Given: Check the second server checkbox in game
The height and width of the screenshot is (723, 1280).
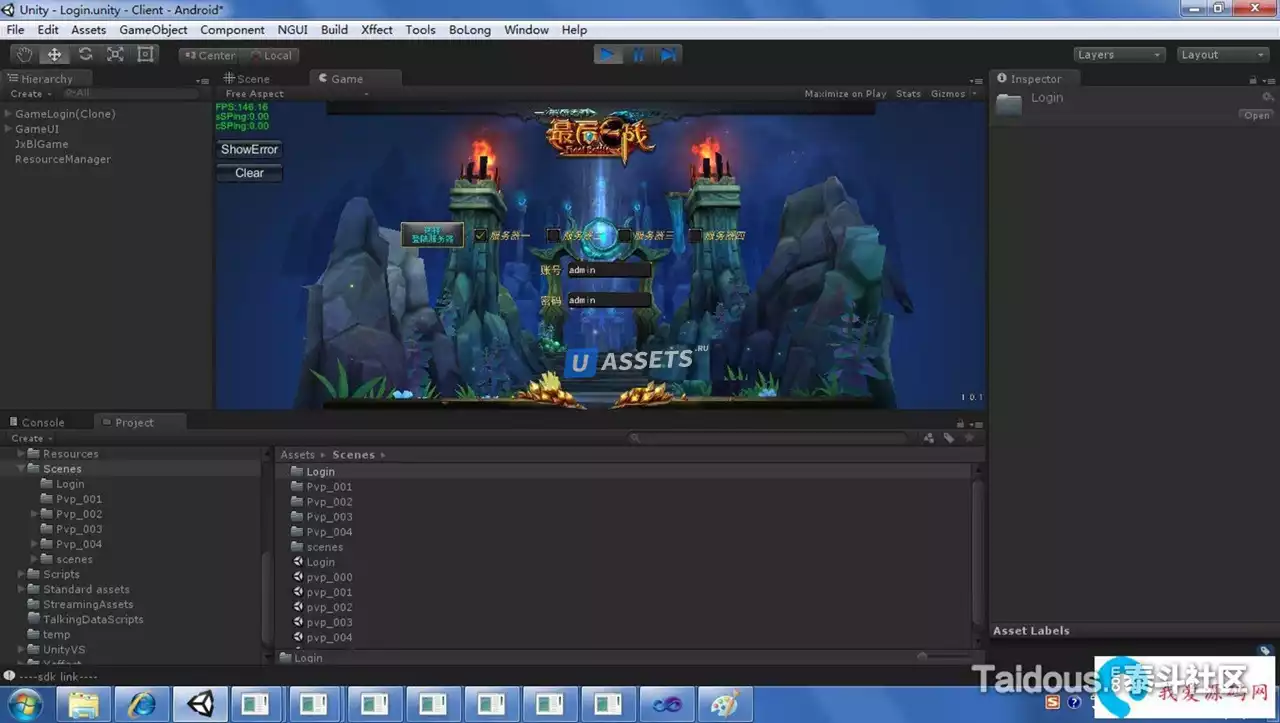Looking at the screenshot, I should (x=553, y=236).
